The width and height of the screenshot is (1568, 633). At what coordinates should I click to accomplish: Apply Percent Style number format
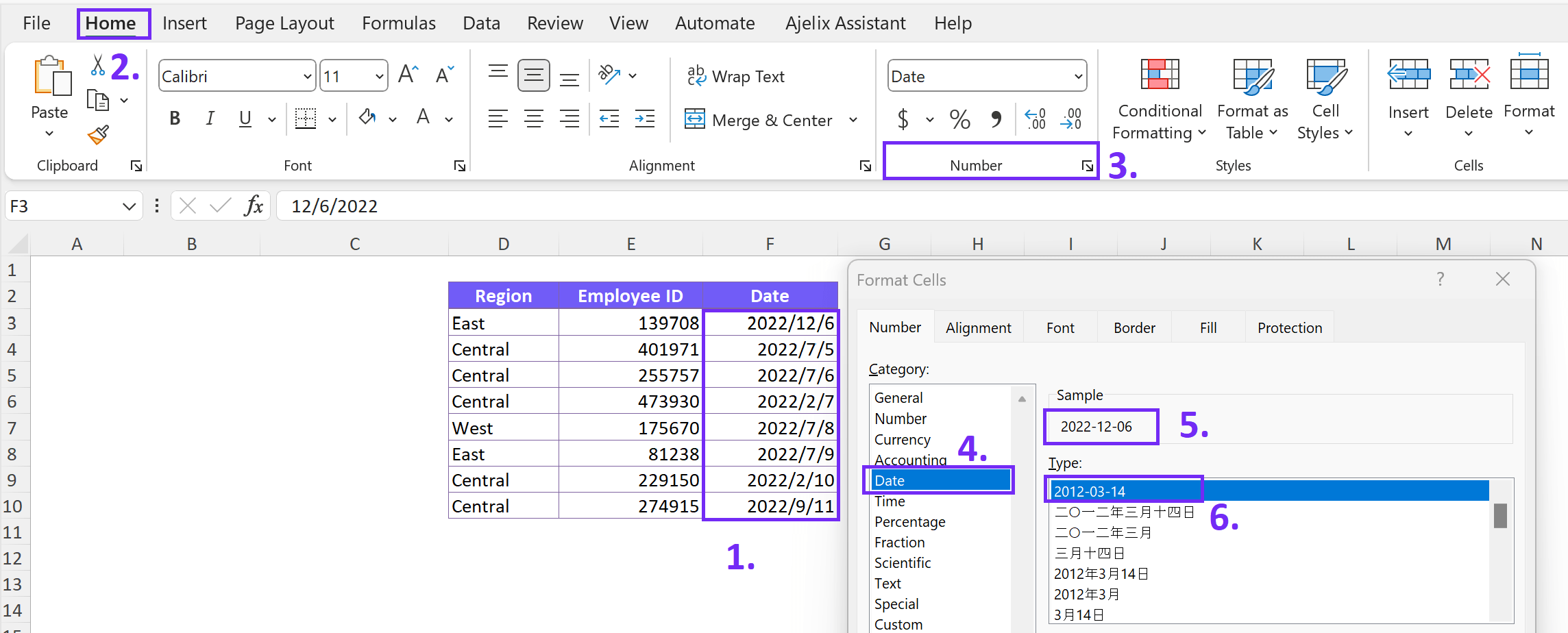tap(959, 119)
